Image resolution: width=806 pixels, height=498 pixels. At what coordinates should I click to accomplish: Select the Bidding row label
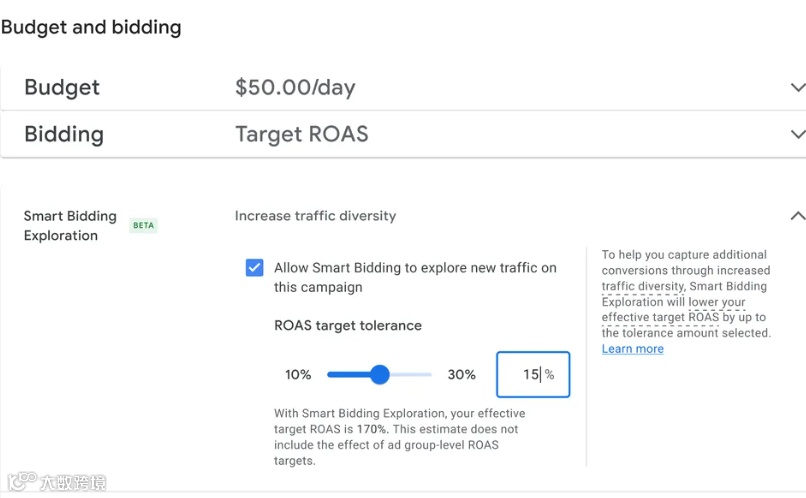point(64,134)
